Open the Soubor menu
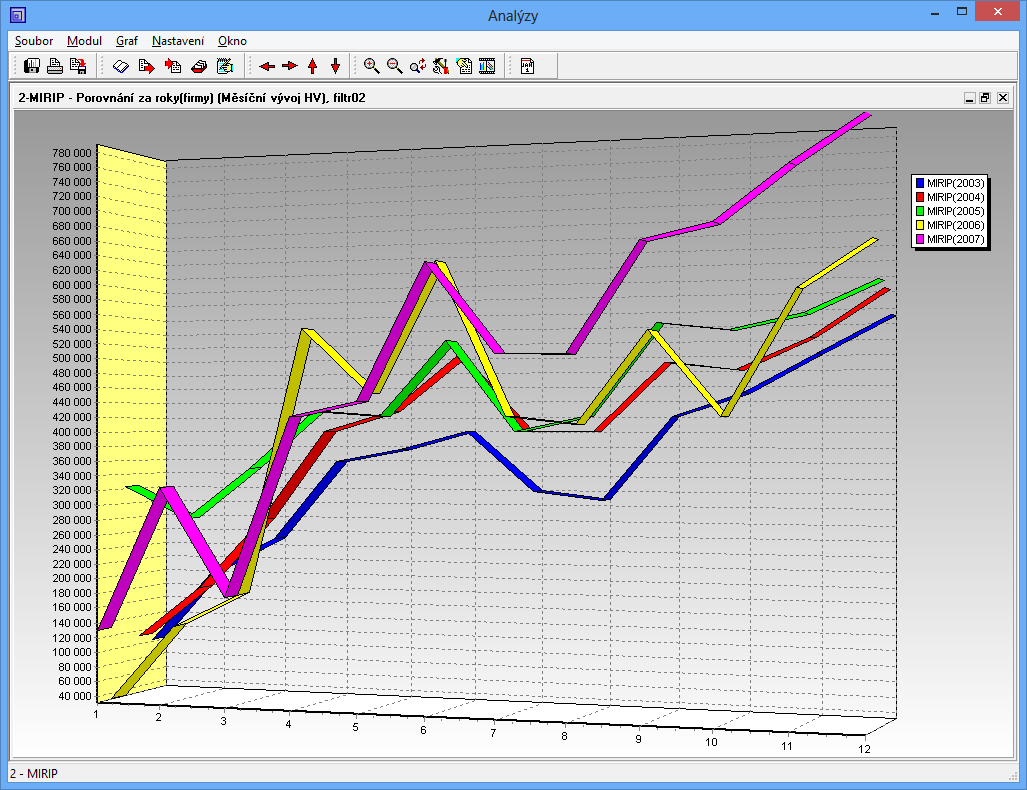Image resolution: width=1027 pixels, height=790 pixels. 34,41
